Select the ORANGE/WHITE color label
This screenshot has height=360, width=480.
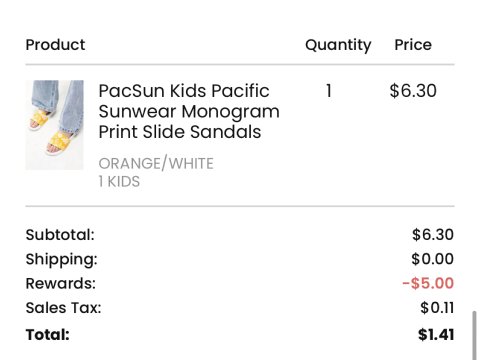[x=156, y=163]
